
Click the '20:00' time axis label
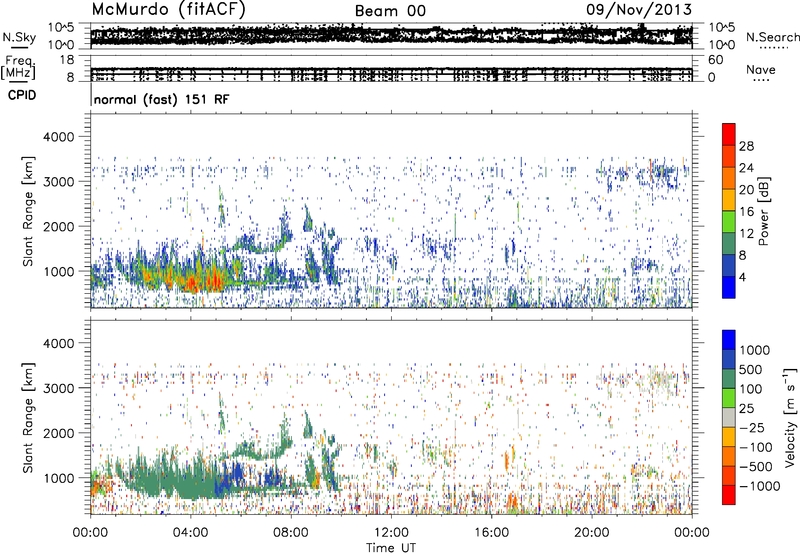592,533
